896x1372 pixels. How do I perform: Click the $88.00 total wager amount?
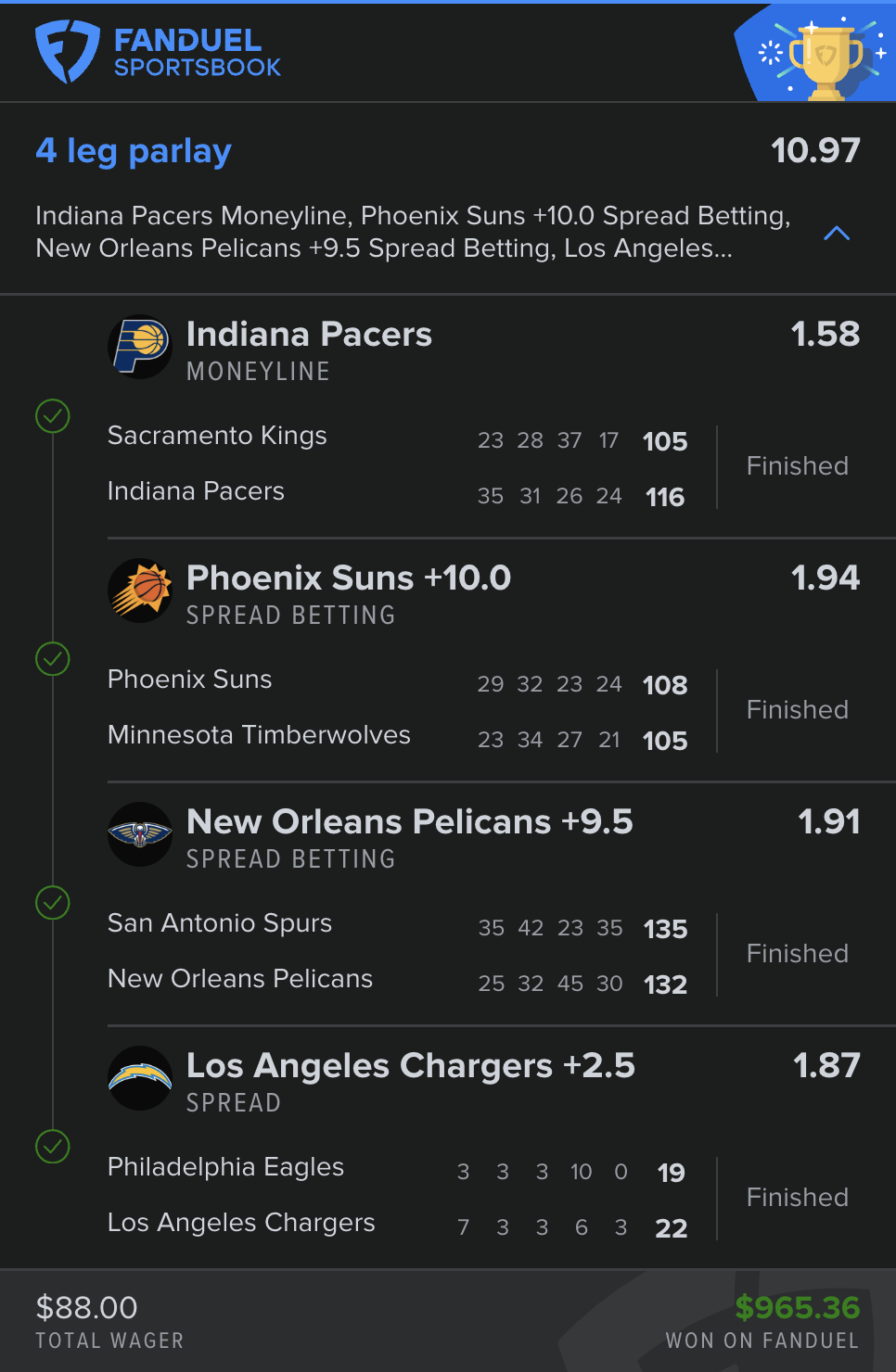pos(86,1308)
